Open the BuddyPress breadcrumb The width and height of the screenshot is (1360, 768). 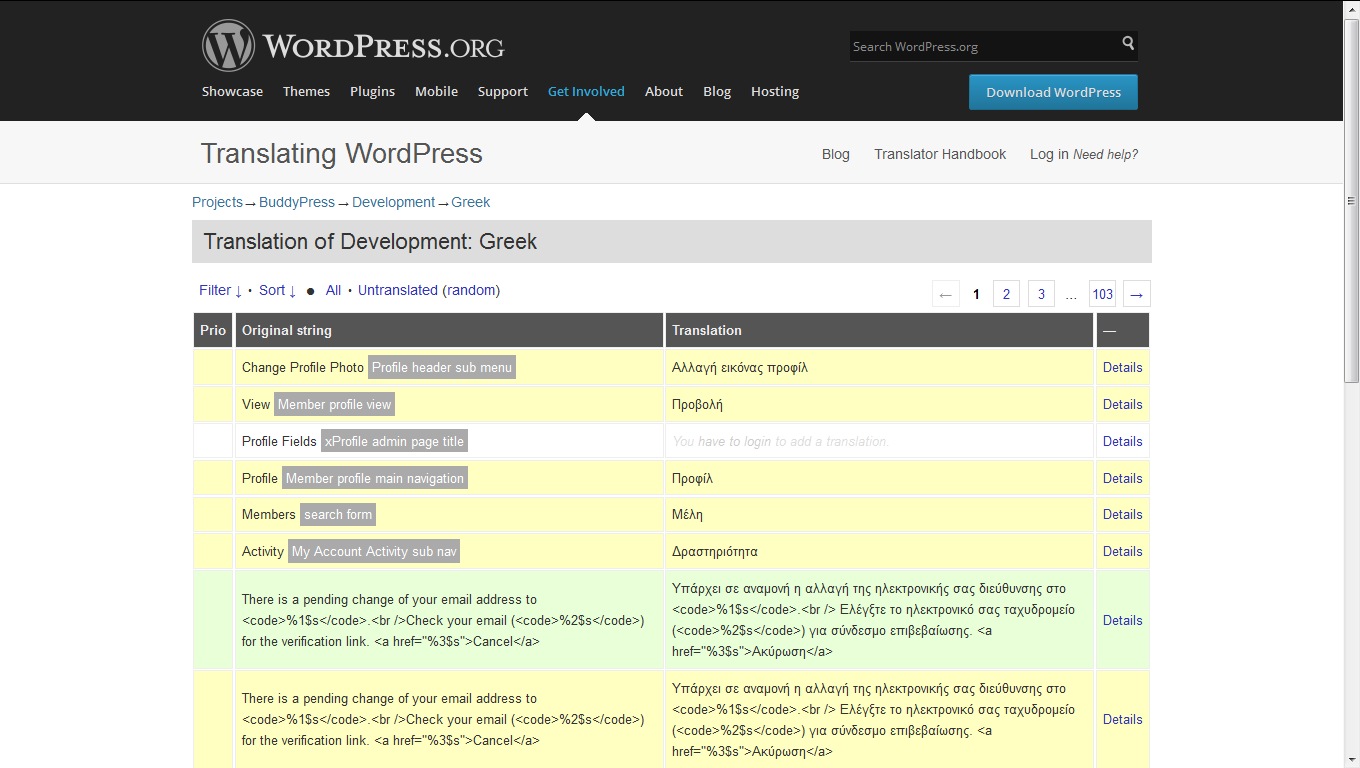(x=297, y=202)
